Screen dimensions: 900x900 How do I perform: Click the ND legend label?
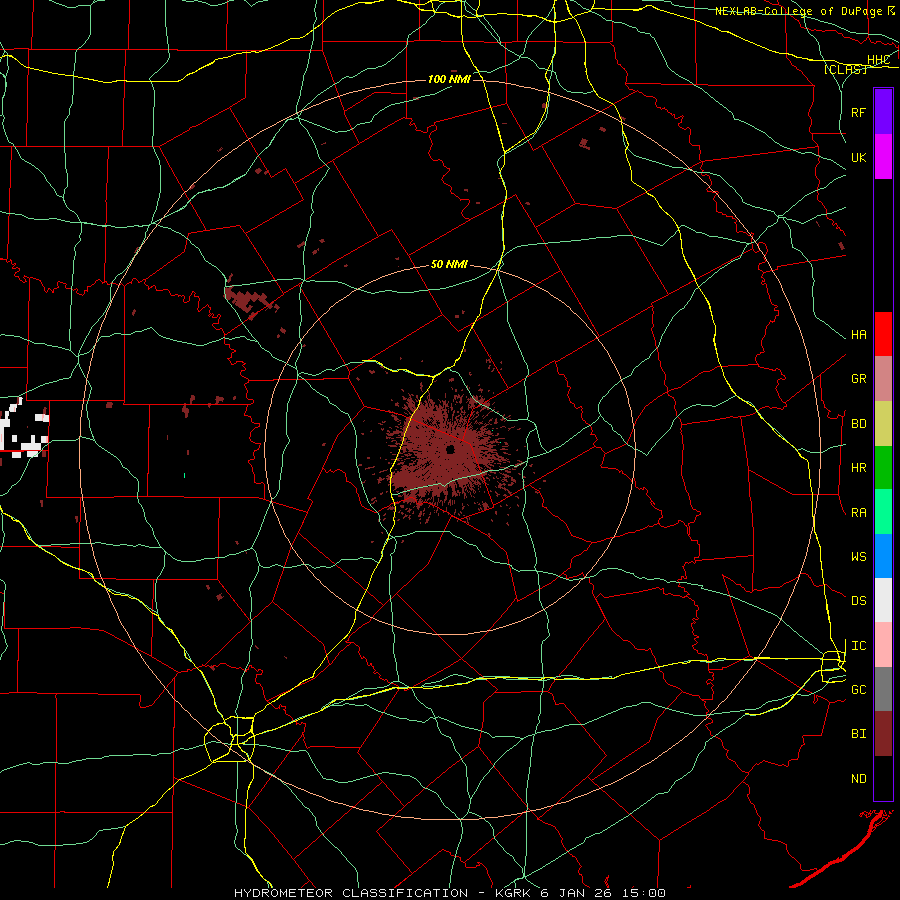pos(859,779)
